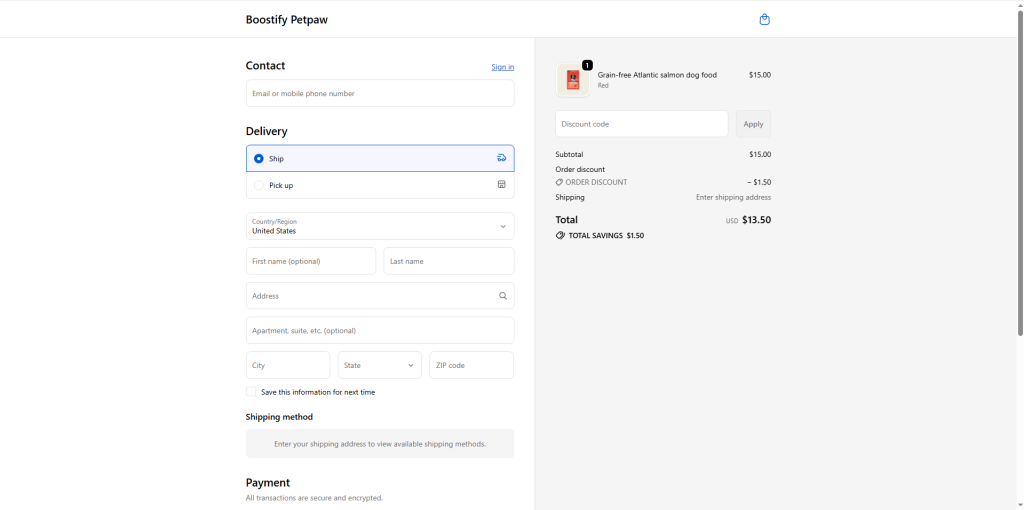Click the order discount tag icon

pyautogui.click(x=560, y=182)
